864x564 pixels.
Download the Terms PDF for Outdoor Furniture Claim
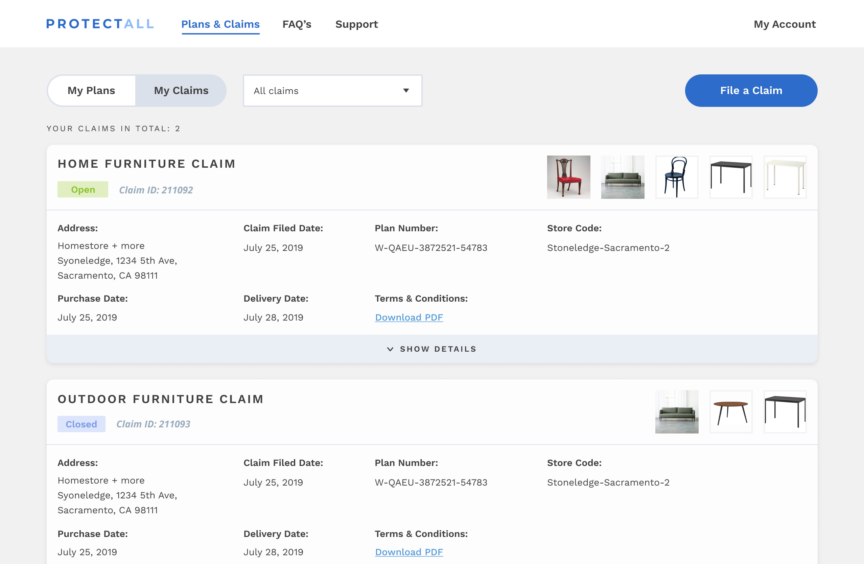click(409, 552)
